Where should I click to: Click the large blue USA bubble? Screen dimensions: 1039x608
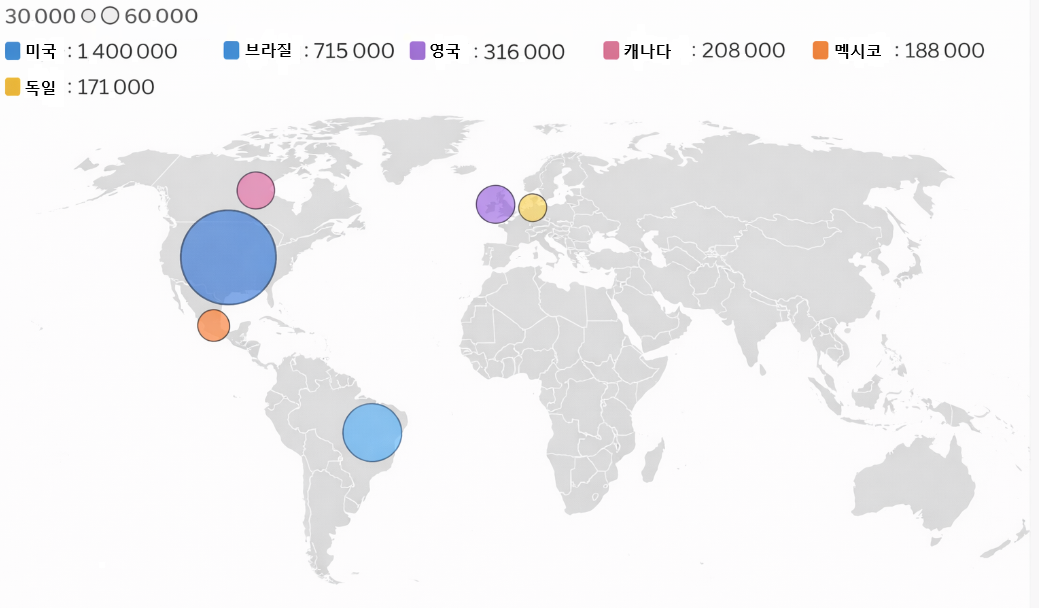tap(228, 257)
